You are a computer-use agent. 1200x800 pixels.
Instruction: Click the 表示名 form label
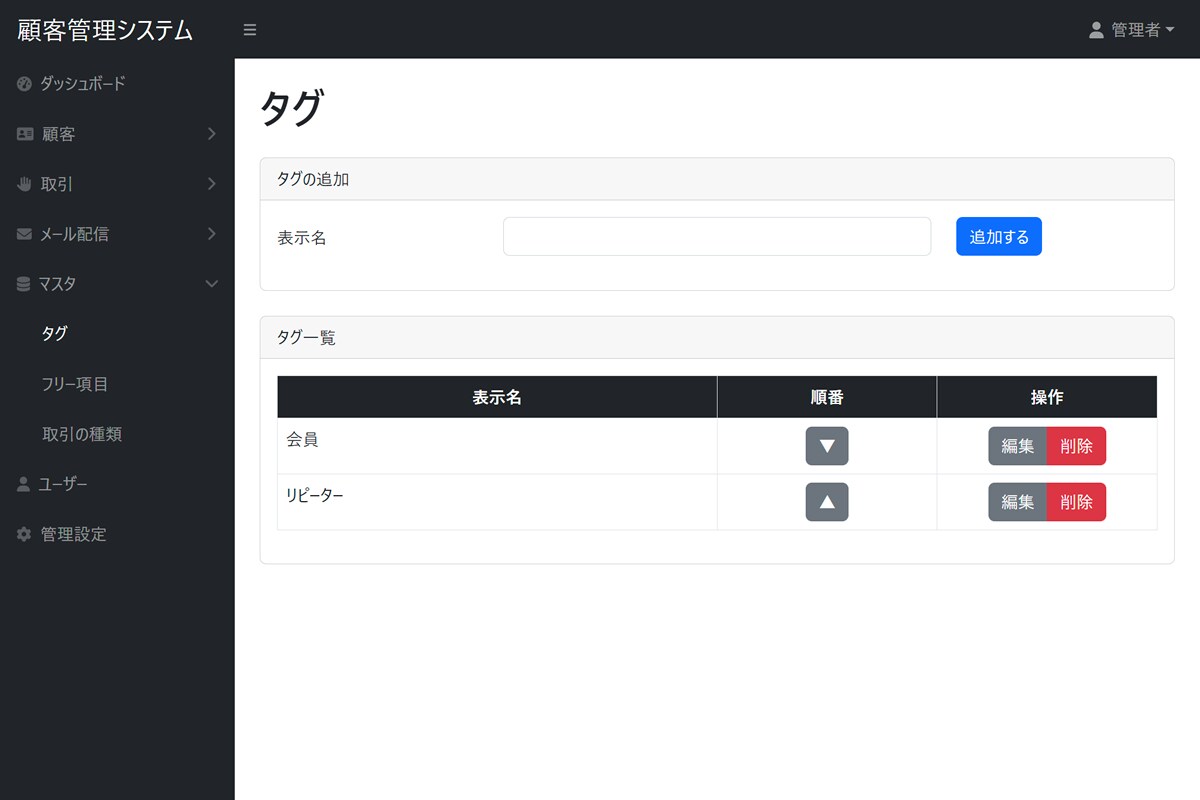302,238
